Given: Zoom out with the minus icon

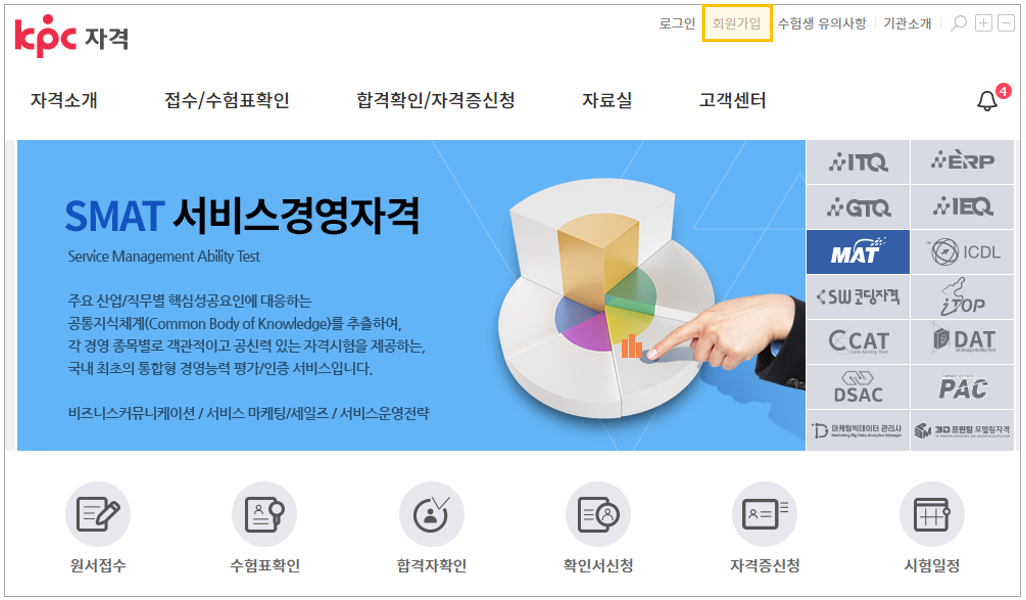Looking at the screenshot, I should 1006,23.
